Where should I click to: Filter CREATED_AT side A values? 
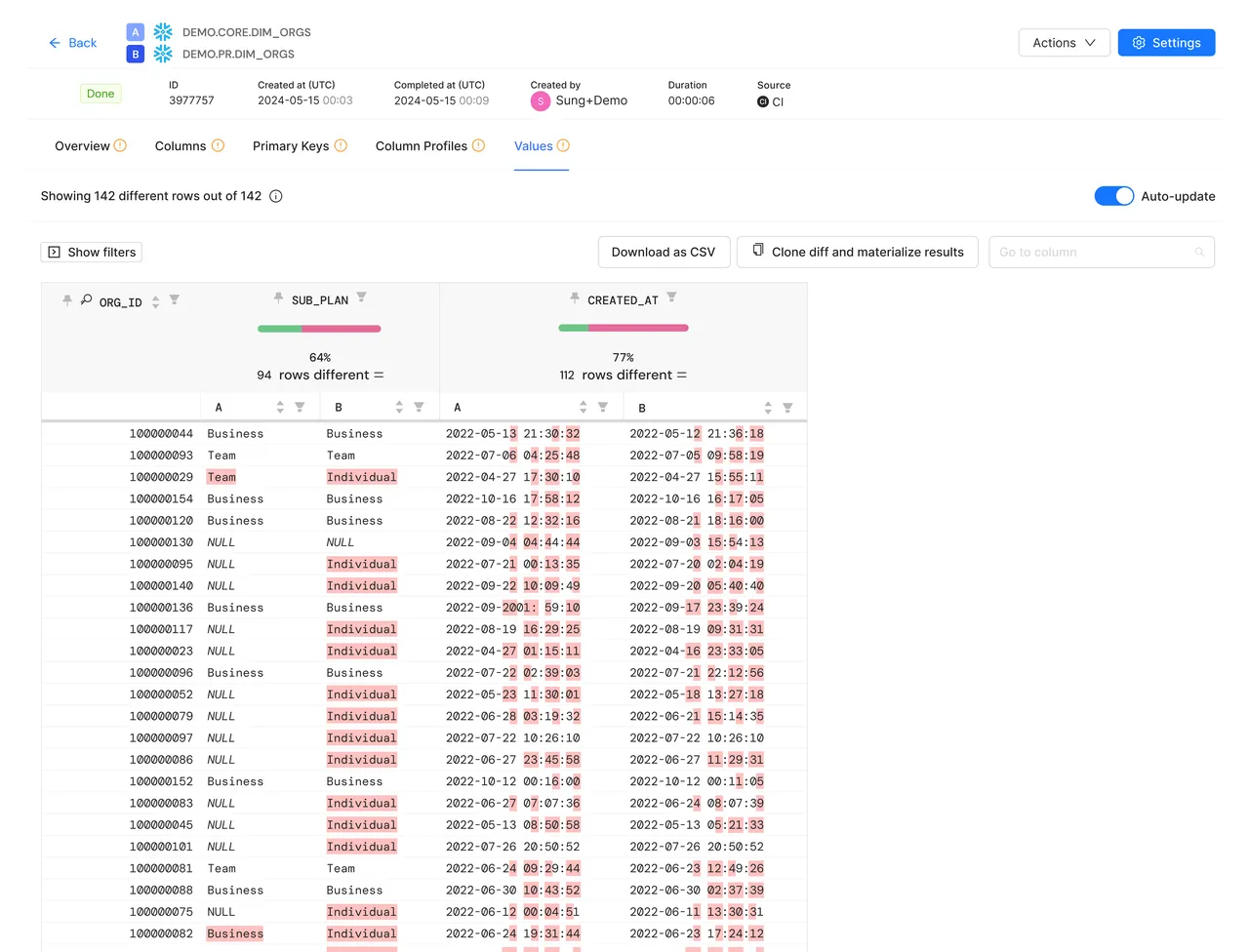(x=603, y=407)
